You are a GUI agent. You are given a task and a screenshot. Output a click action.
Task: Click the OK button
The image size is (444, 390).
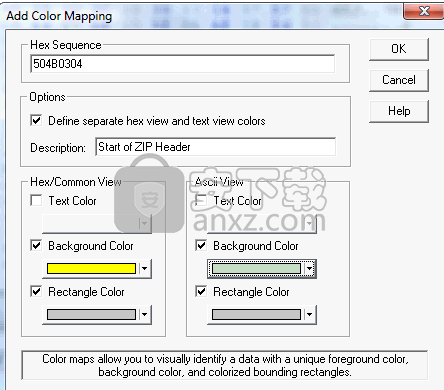click(399, 49)
